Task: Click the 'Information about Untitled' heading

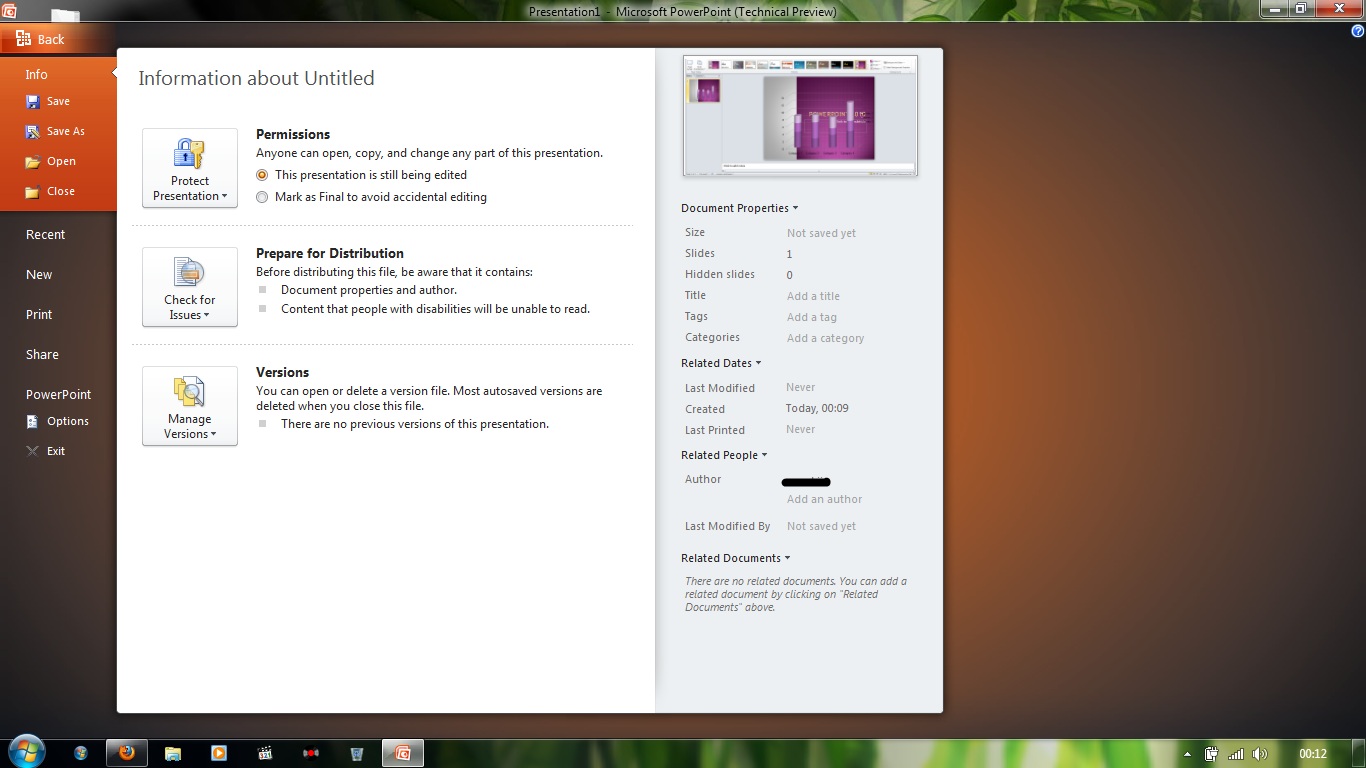Action: click(256, 78)
